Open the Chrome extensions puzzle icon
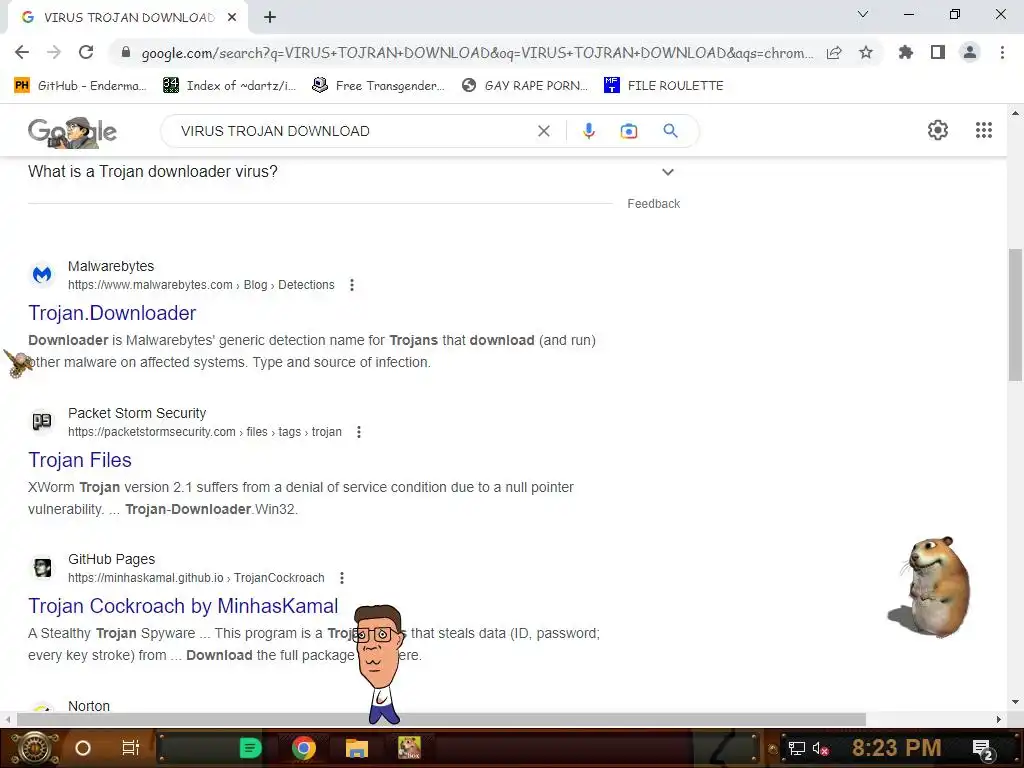The height and width of the screenshot is (768, 1024). (x=906, y=52)
